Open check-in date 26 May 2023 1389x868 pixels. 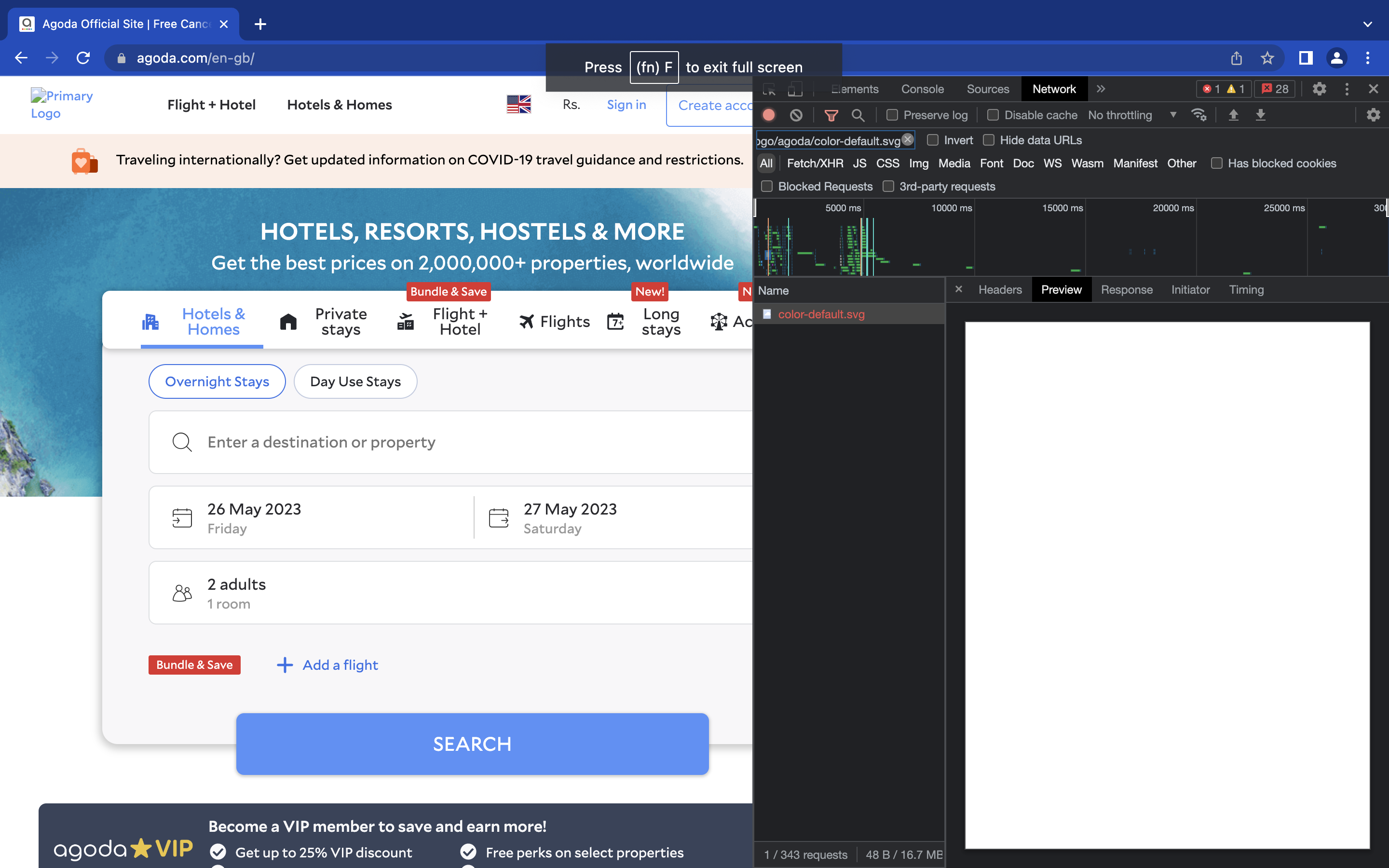click(x=311, y=517)
